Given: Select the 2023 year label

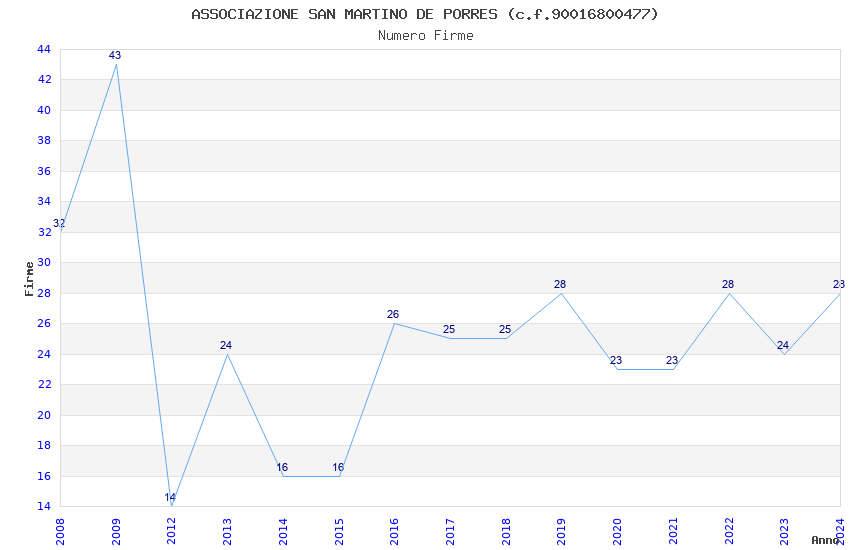Looking at the screenshot, I should (x=784, y=531).
